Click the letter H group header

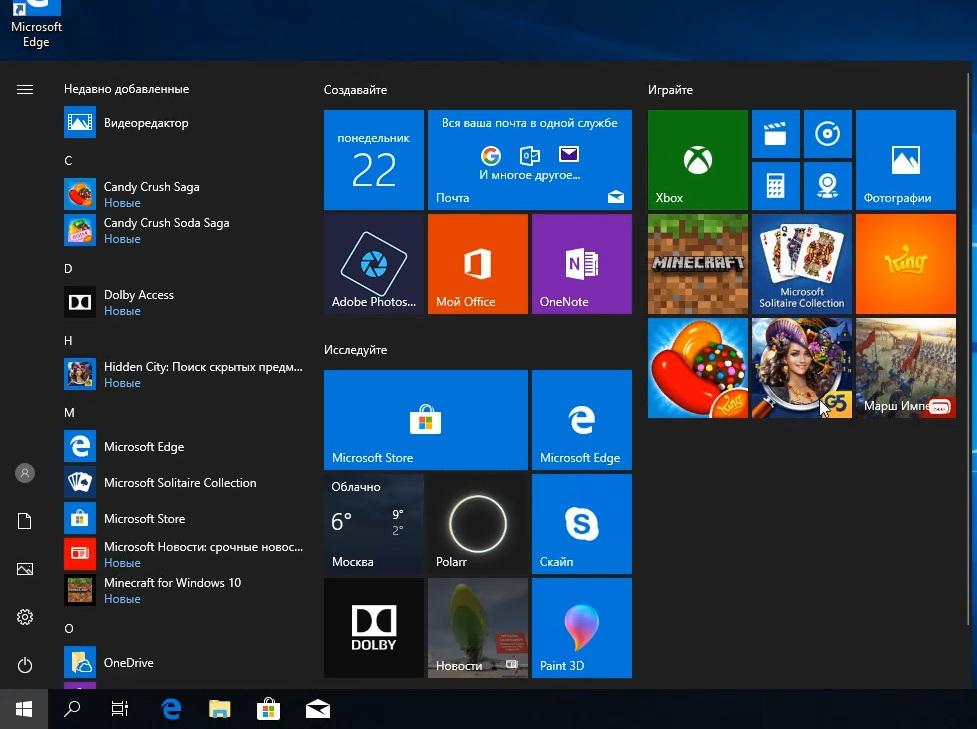68,341
